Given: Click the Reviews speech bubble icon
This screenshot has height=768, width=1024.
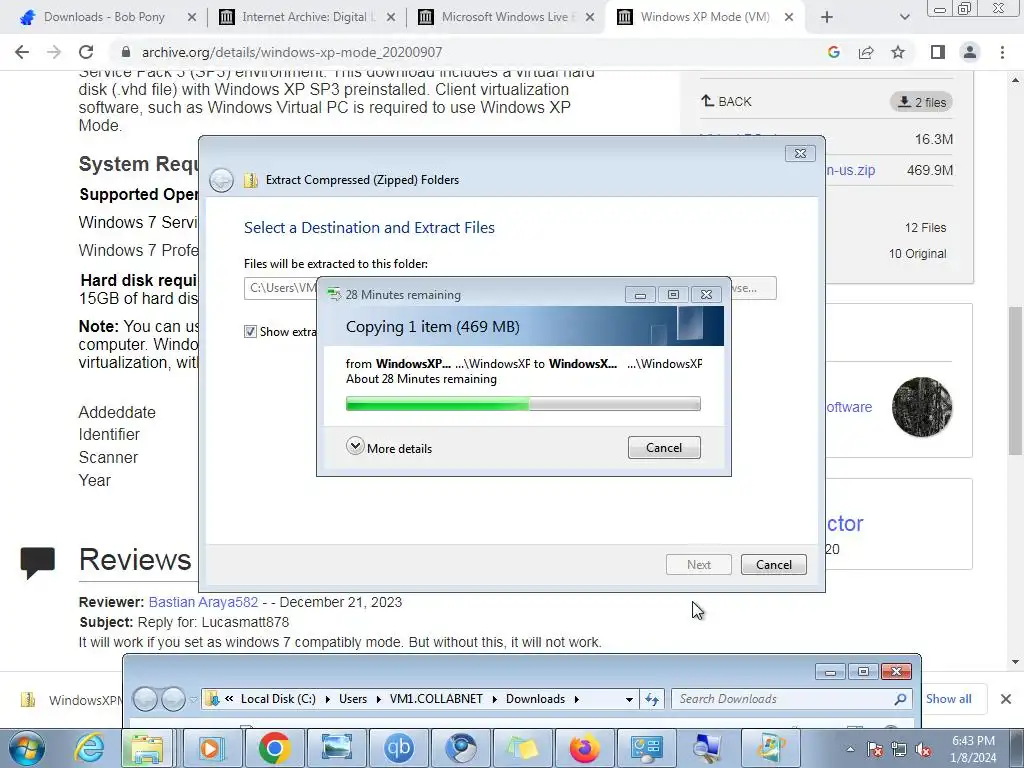Looking at the screenshot, I should point(37,562).
